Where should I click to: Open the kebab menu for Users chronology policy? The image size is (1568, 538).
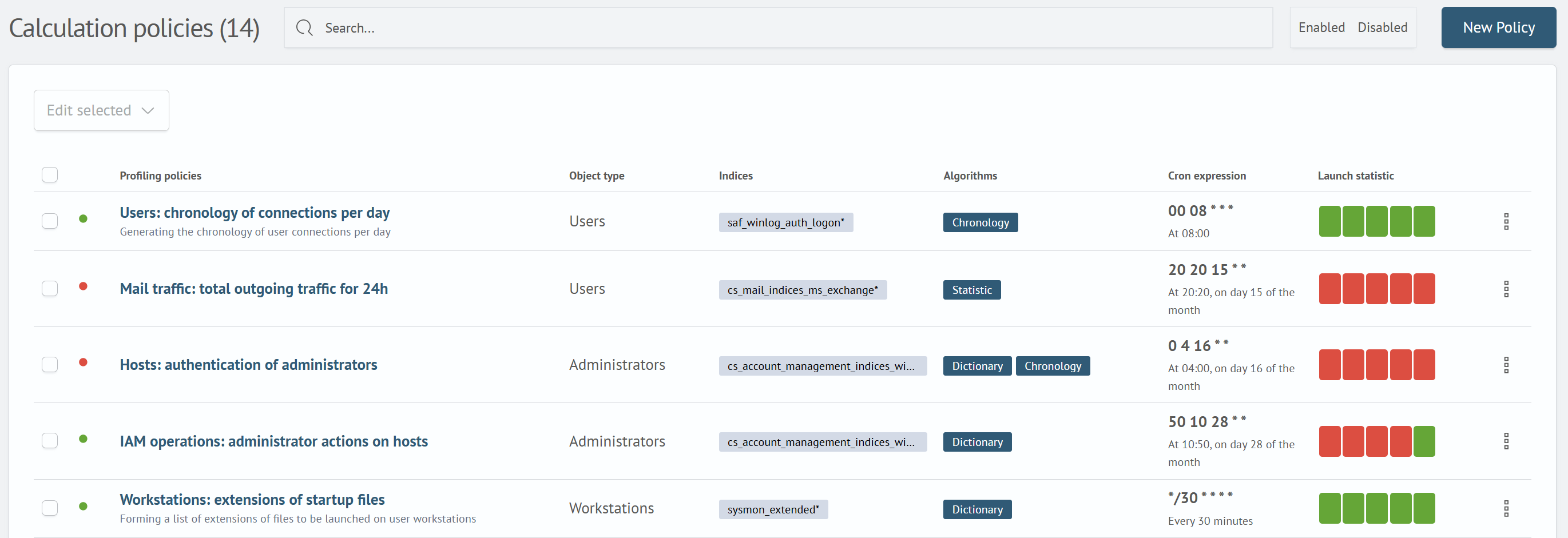coord(1507,221)
